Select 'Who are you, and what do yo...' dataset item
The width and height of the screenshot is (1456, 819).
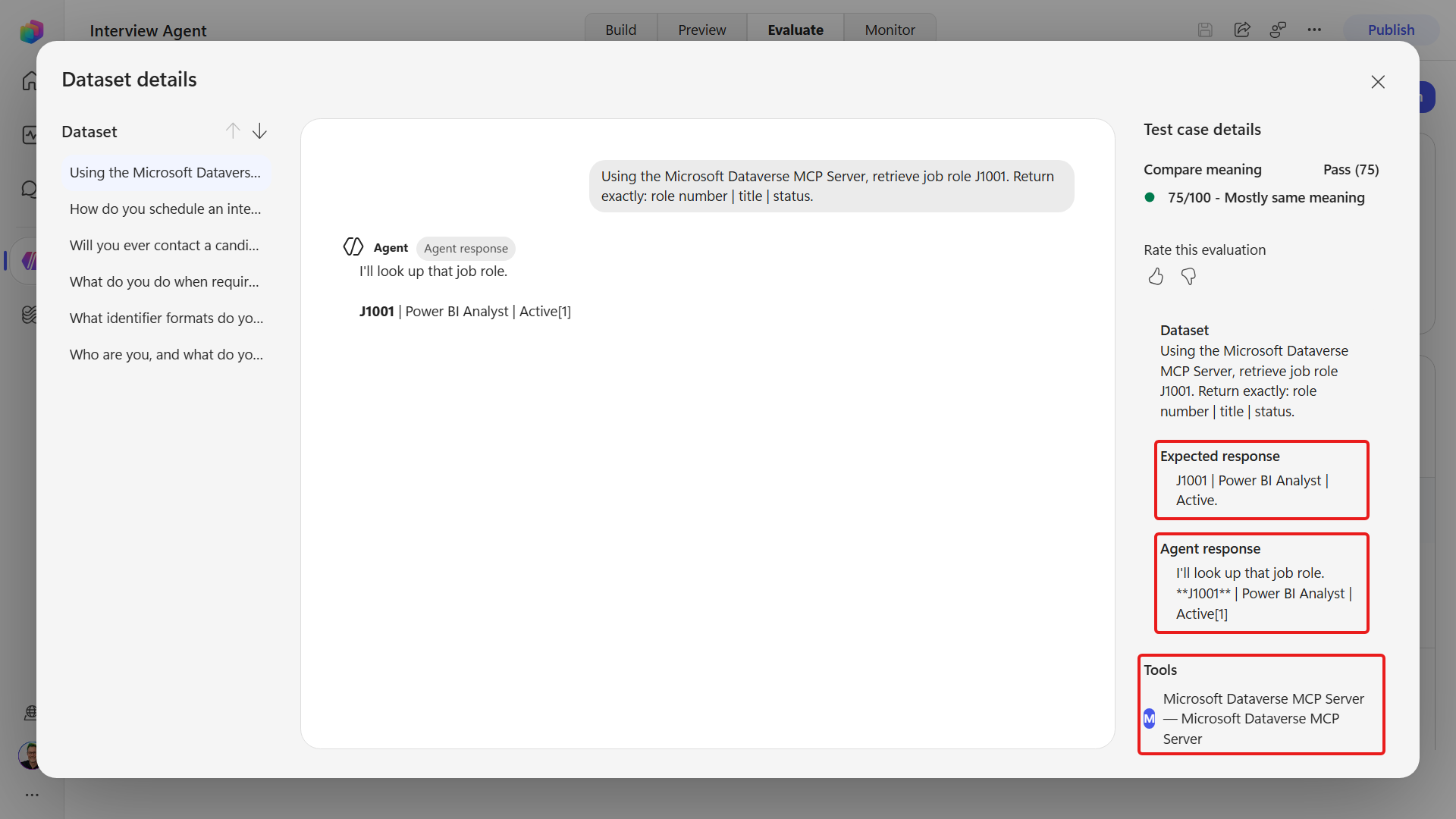tap(165, 354)
